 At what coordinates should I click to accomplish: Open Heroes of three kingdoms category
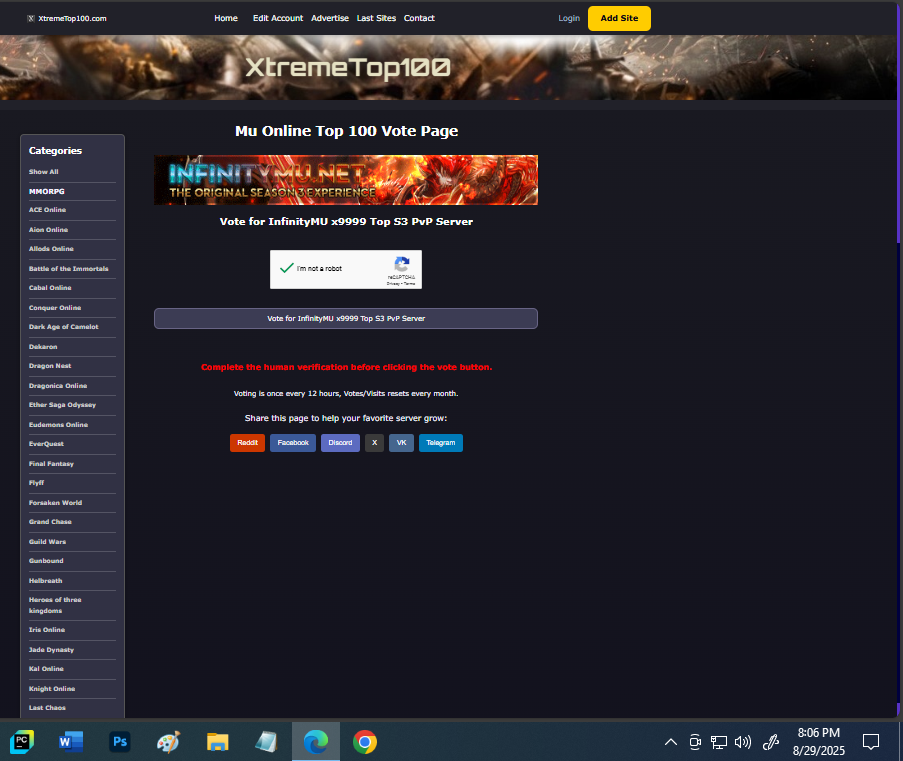pyautogui.click(x=55, y=605)
